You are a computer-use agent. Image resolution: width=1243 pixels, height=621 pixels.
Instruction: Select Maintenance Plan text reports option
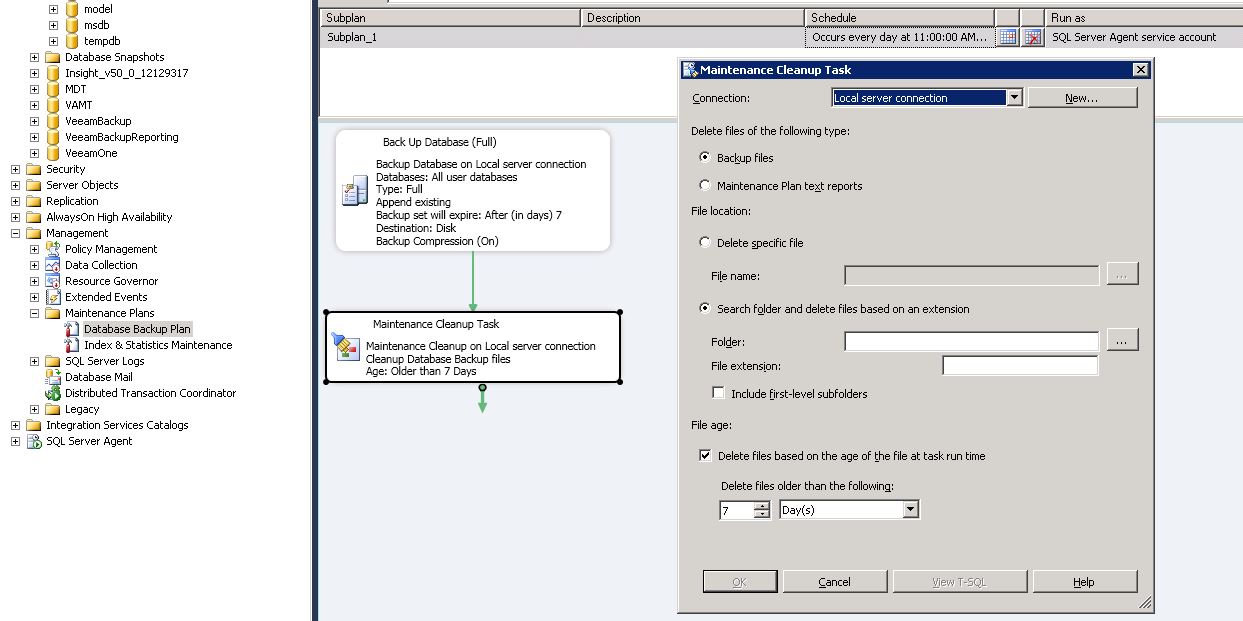point(705,185)
